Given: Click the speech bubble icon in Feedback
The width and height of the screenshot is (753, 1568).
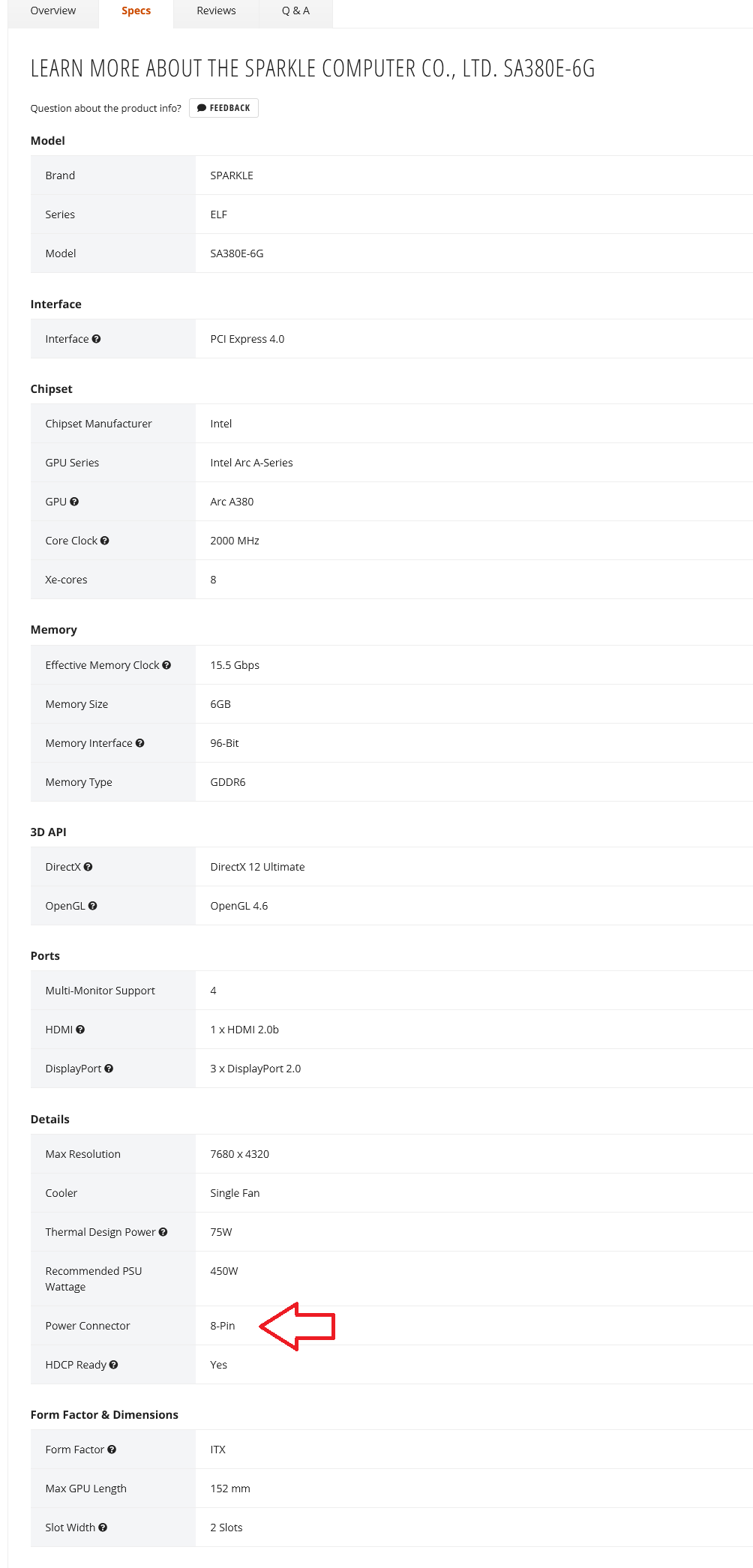Looking at the screenshot, I should pos(201,108).
